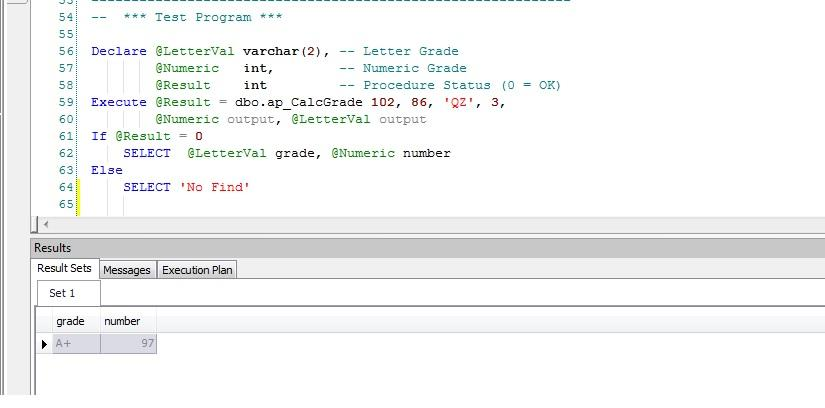825x408 pixels.
Task: Click line number 59 in gutter
Action: click(x=66, y=103)
